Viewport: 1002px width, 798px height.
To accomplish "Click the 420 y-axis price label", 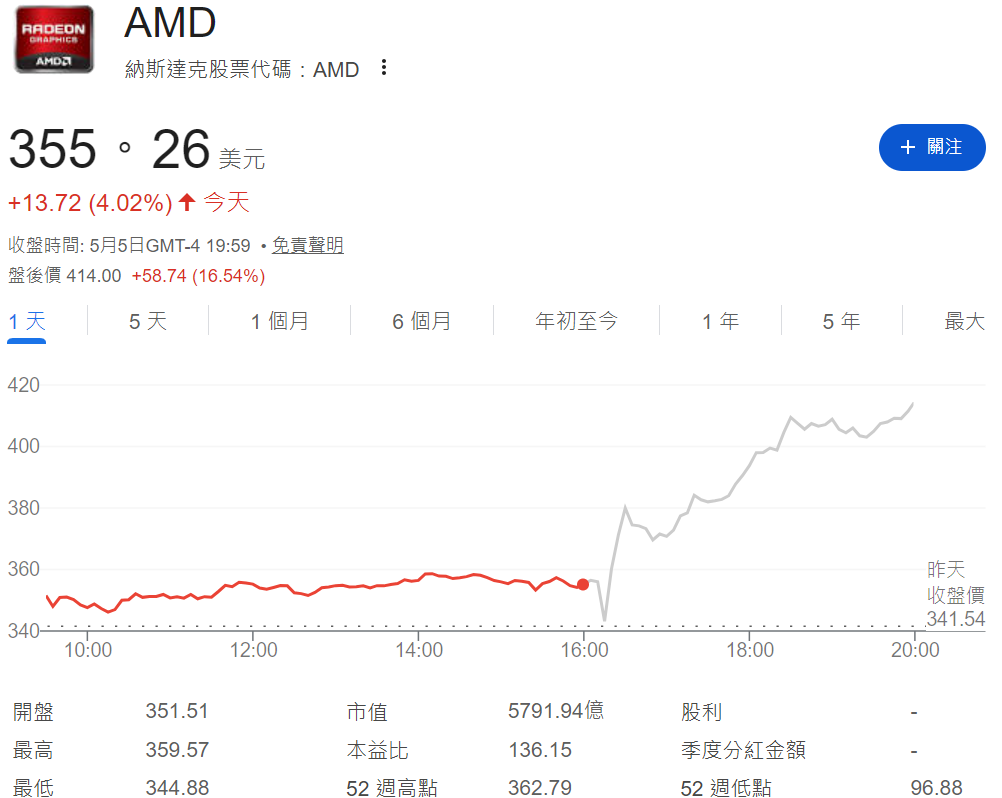I will [x=24, y=385].
